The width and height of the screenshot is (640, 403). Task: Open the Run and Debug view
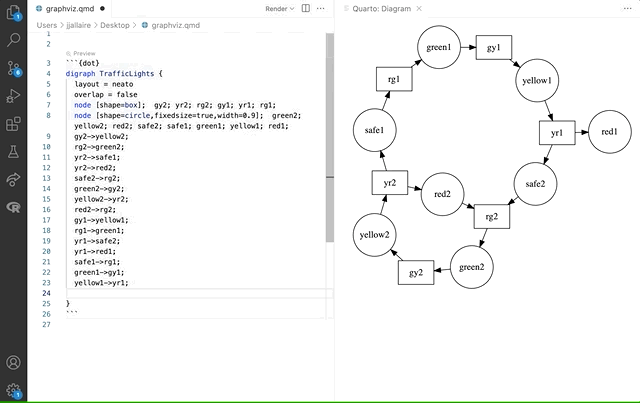(x=13, y=96)
